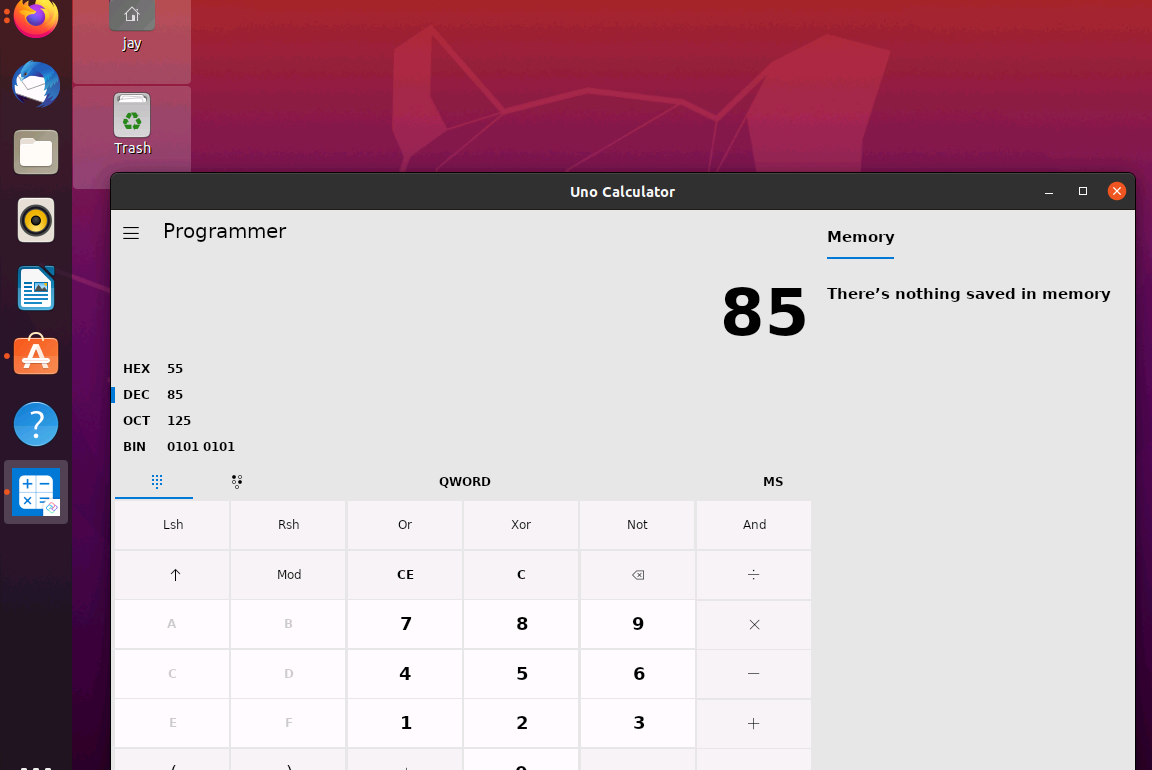Screen dimensions: 1152x770
Task: Select the HEX number base
Action: point(461,369)
